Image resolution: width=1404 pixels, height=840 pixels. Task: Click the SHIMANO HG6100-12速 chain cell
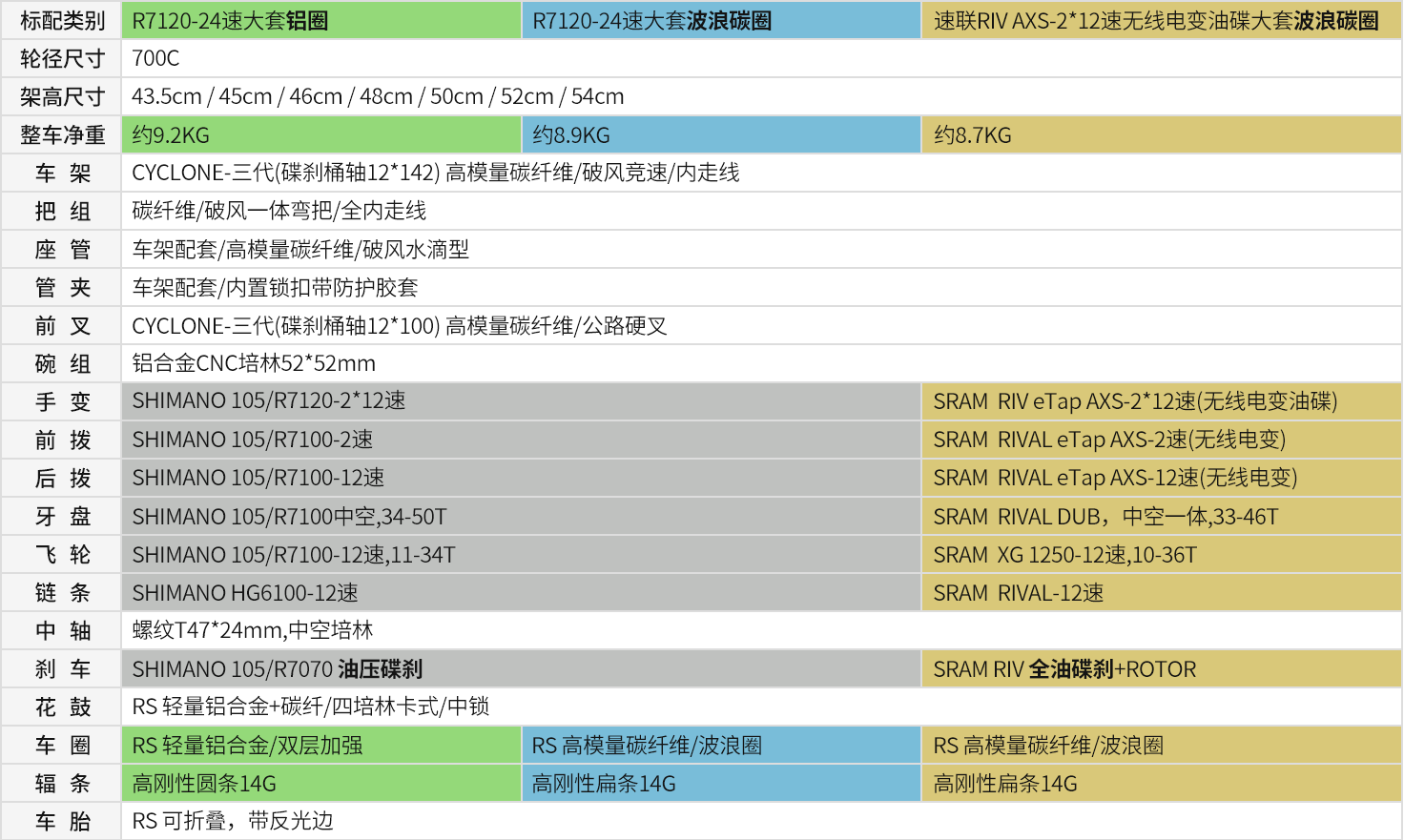pyautogui.click(x=520, y=593)
